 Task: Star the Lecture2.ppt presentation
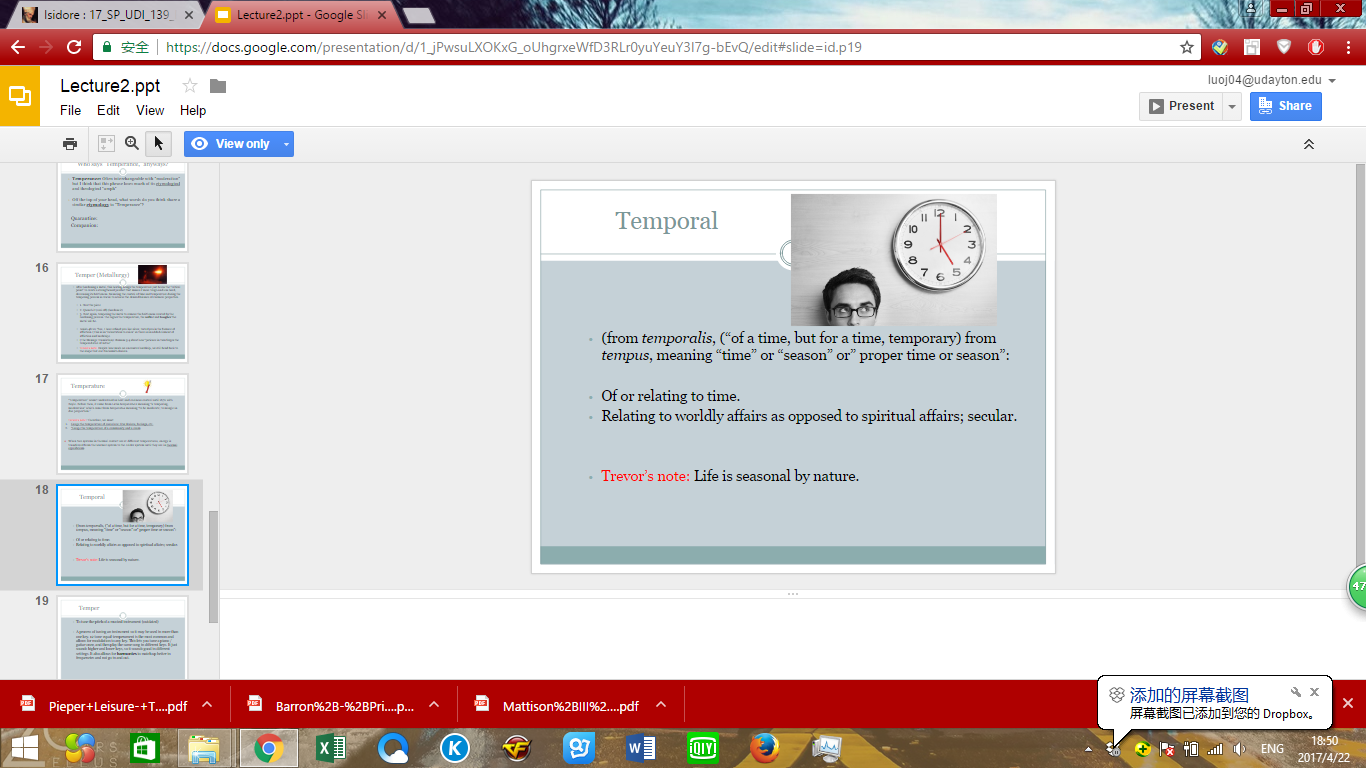[x=190, y=86]
